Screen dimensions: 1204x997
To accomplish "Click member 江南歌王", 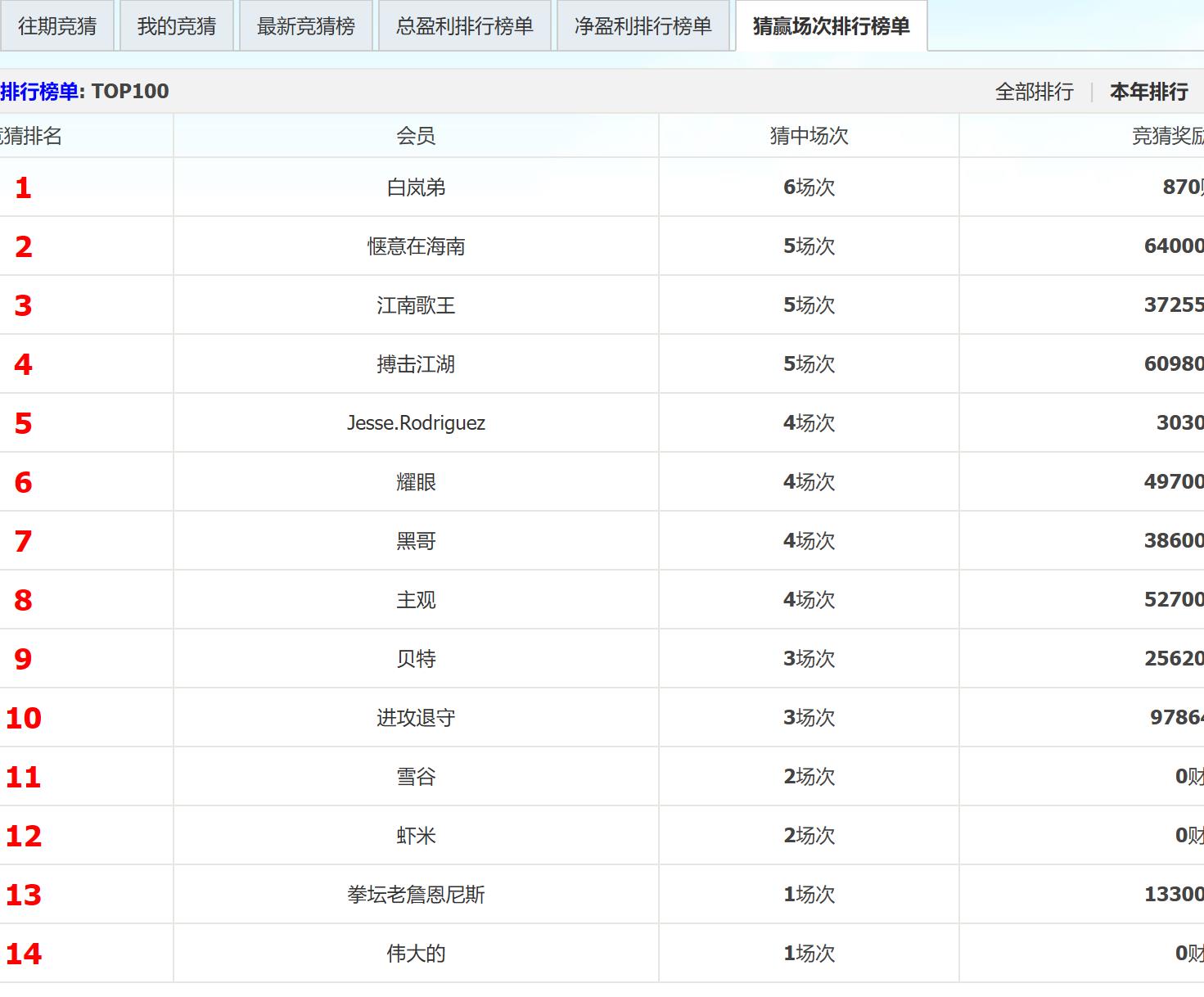I will [416, 305].
